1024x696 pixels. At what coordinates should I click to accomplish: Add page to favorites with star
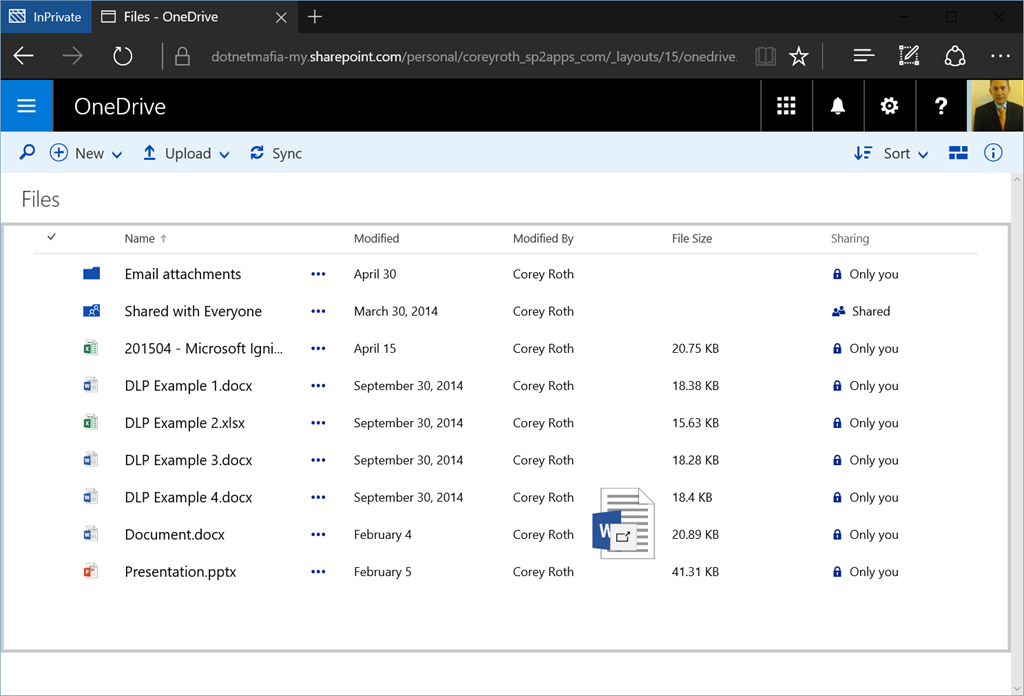799,57
